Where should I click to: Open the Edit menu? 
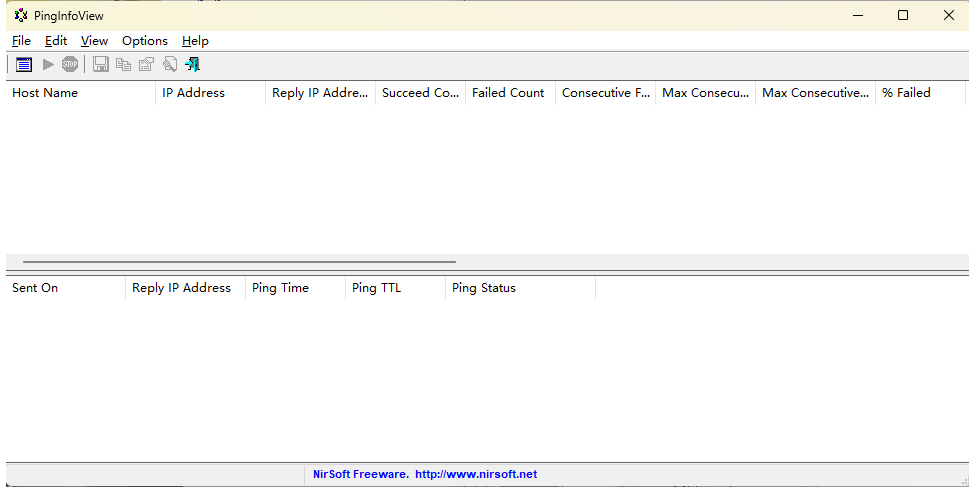coord(56,41)
